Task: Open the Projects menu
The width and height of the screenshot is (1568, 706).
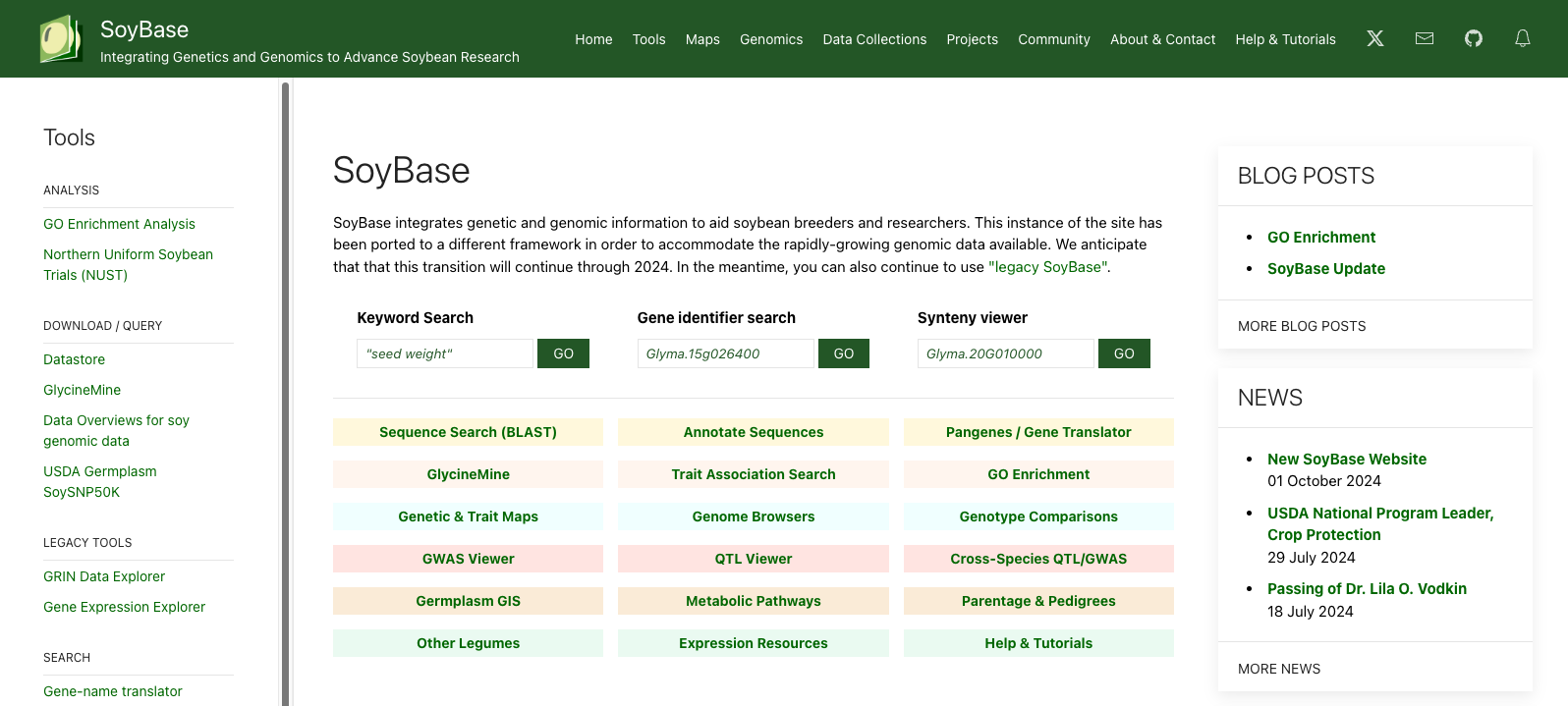Action: 972,39
